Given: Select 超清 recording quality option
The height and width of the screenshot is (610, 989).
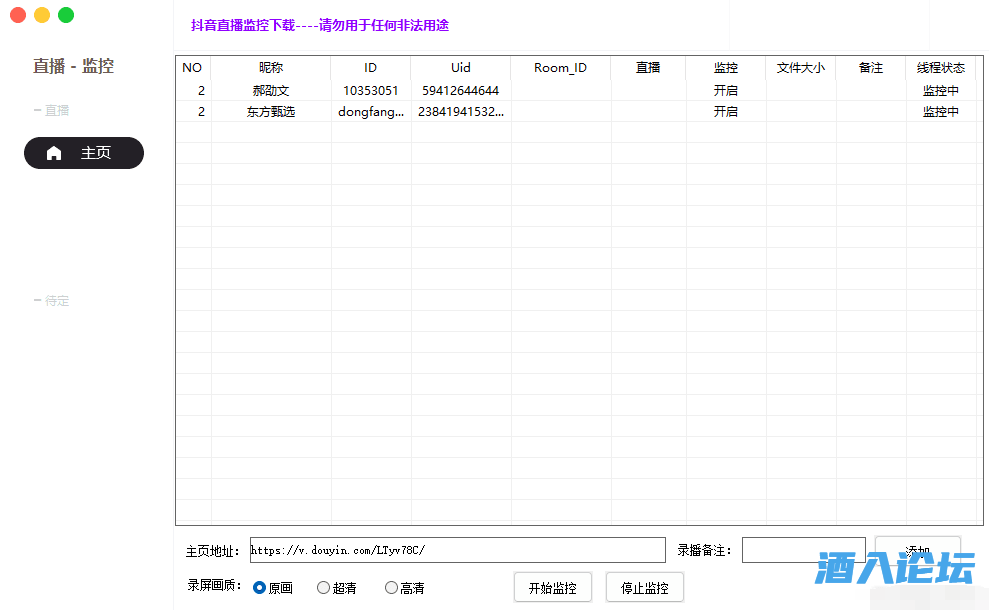Looking at the screenshot, I should point(324,588).
